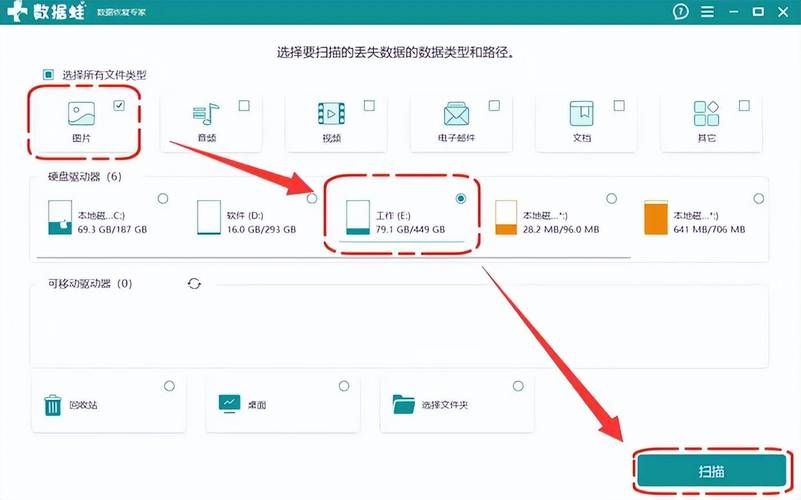Select the 工作 (E:) radio button
This screenshot has width=801, height=500.
(x=461, y=198)
